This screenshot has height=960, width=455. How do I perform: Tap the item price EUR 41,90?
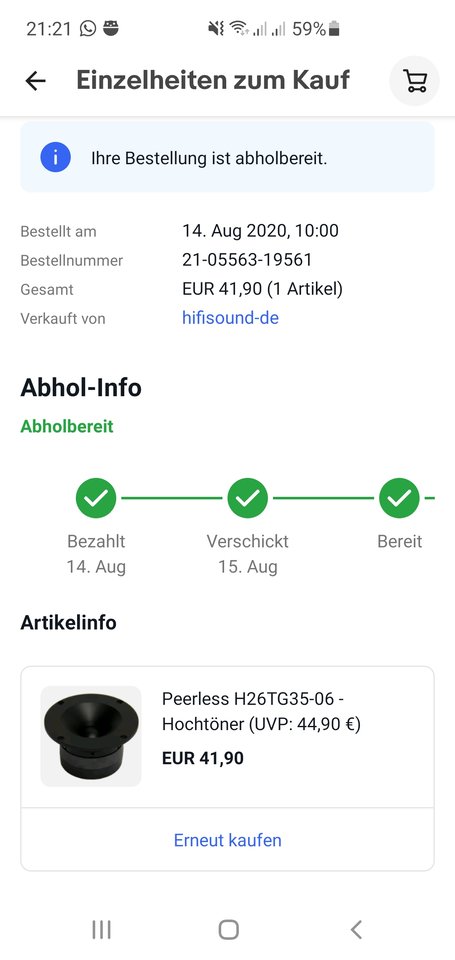(x=203, y=758)
